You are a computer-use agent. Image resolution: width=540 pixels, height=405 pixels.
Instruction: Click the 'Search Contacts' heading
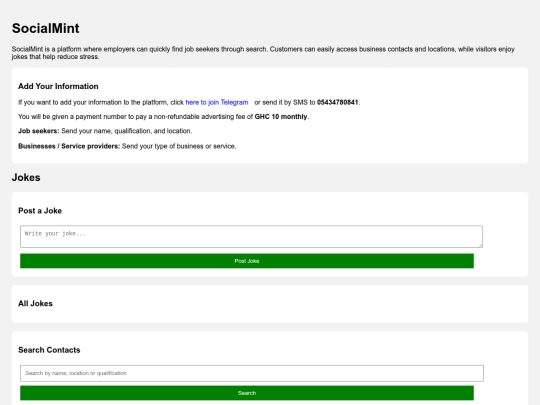tap(49, 350)
